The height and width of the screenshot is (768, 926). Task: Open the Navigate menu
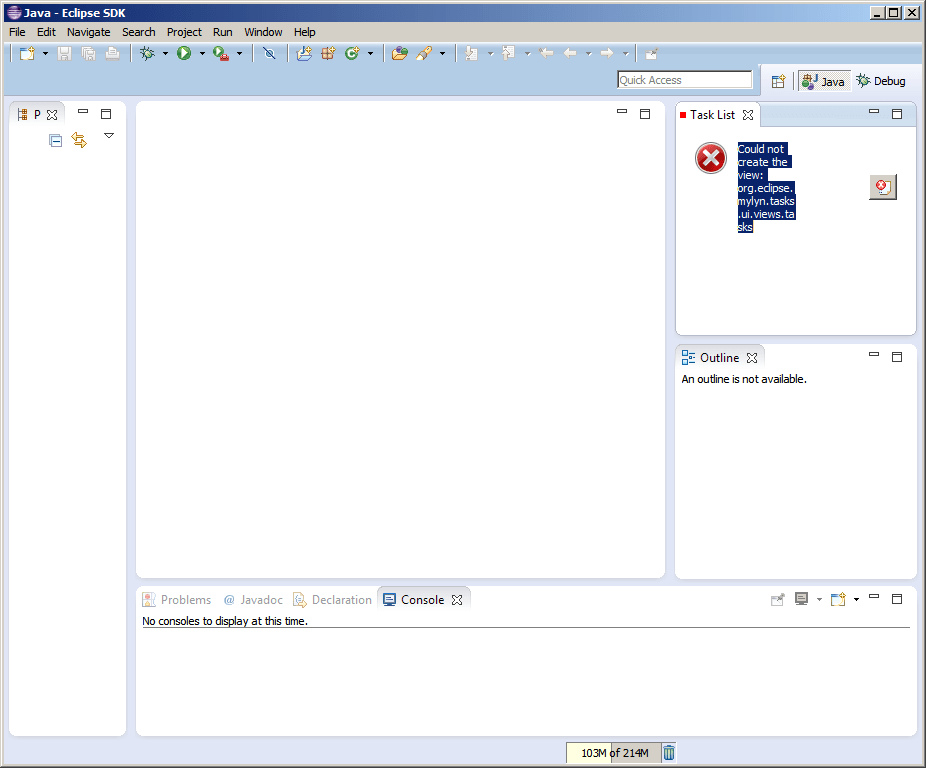[x=89, y=32]
